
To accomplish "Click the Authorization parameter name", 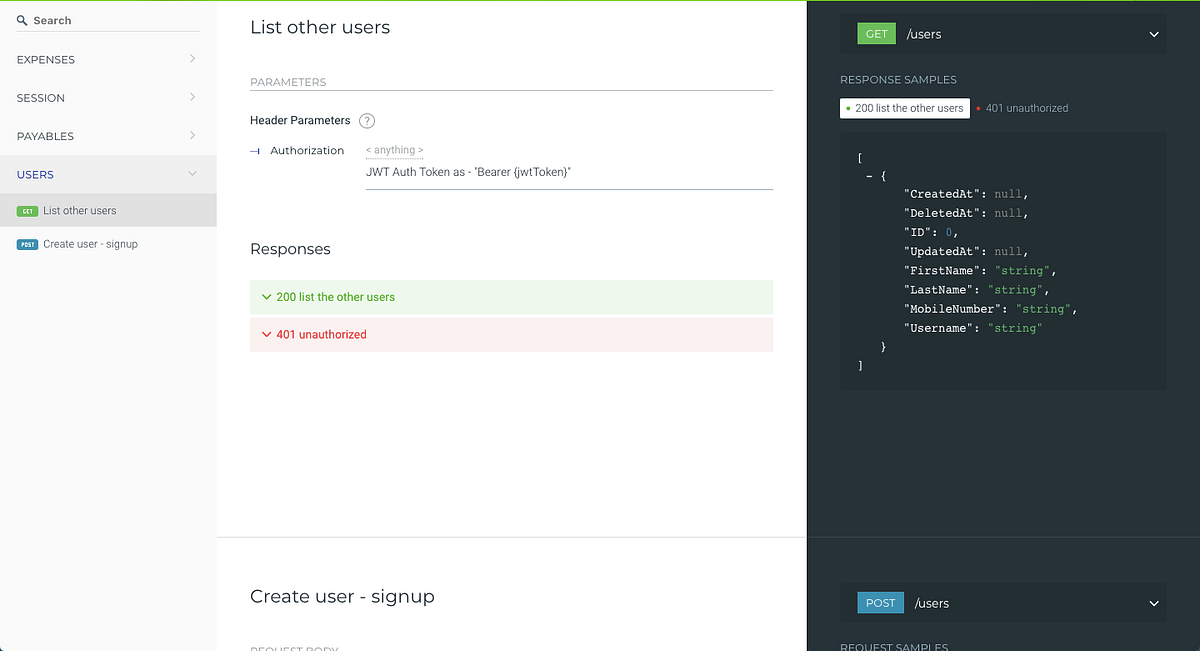I will click(307, 151).
